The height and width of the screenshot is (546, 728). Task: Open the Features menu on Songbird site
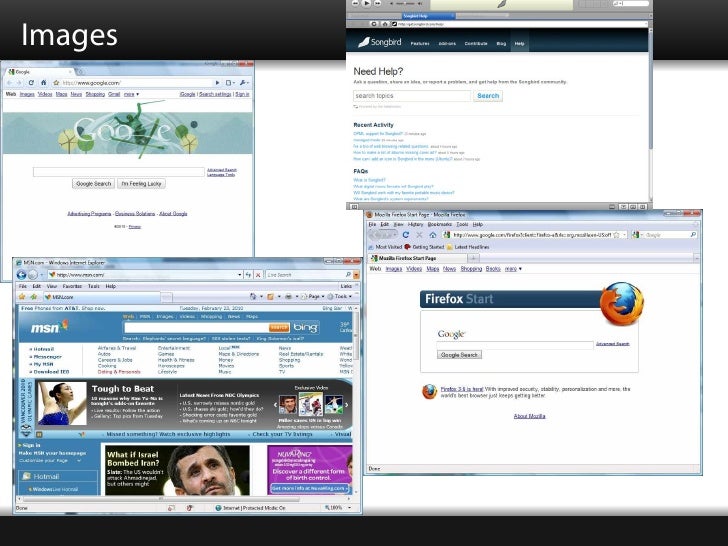click(420, 44)
